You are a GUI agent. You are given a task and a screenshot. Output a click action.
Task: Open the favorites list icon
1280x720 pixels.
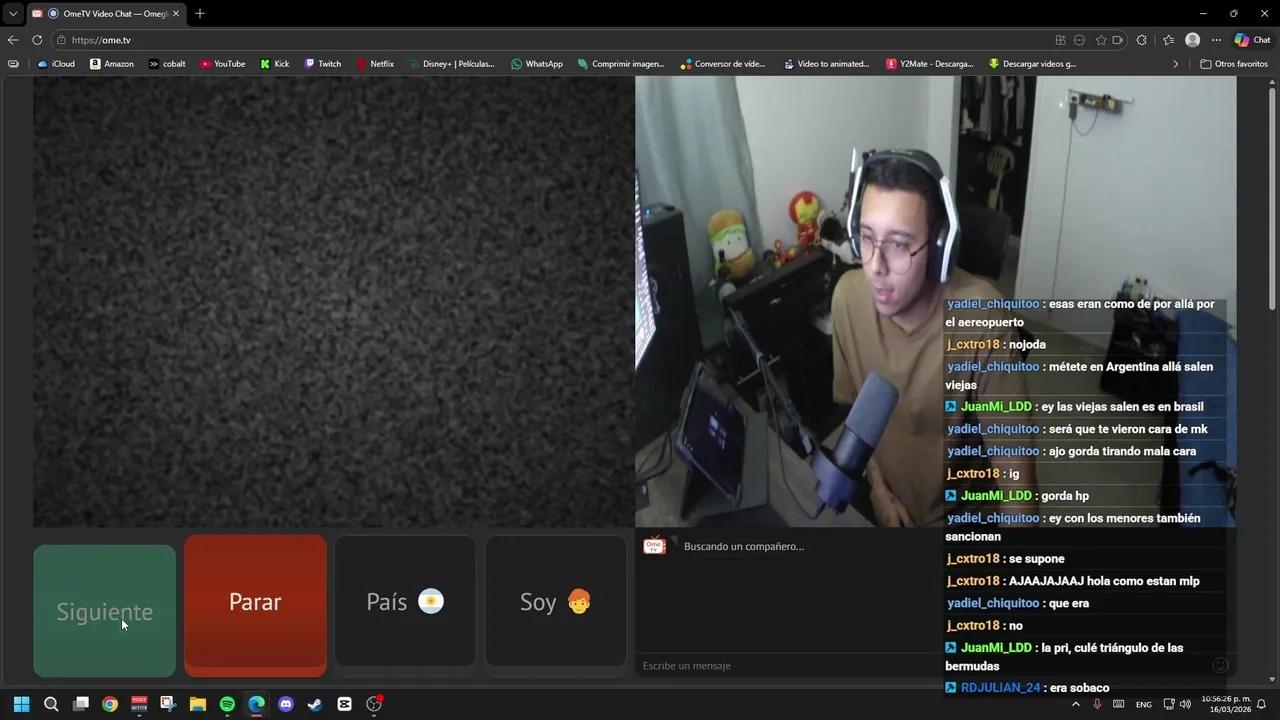click(x=1168, y=40)
